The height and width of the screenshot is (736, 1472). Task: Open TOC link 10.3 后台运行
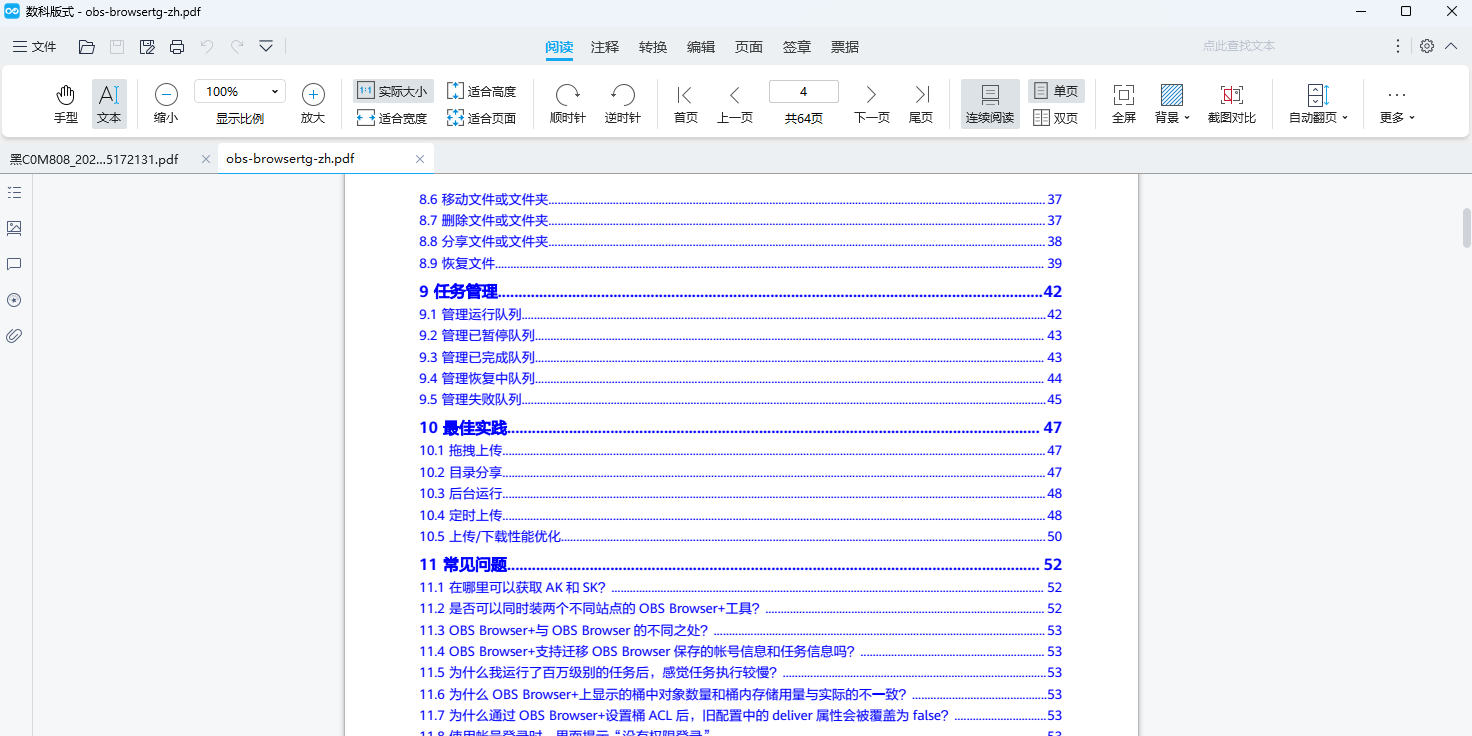740,494
